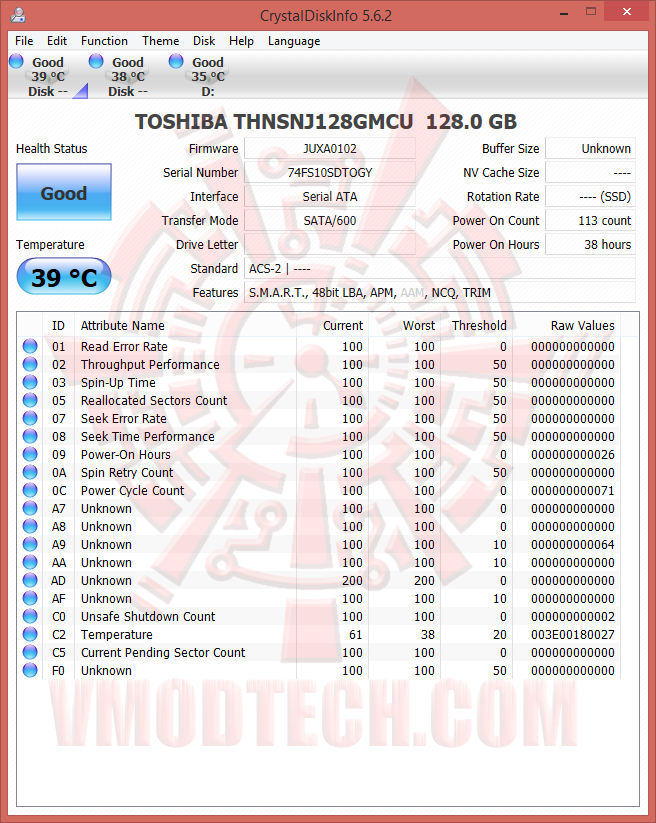Click status orb of Power-On Hours row
This screenshot has height=823, width=656.
30,454
